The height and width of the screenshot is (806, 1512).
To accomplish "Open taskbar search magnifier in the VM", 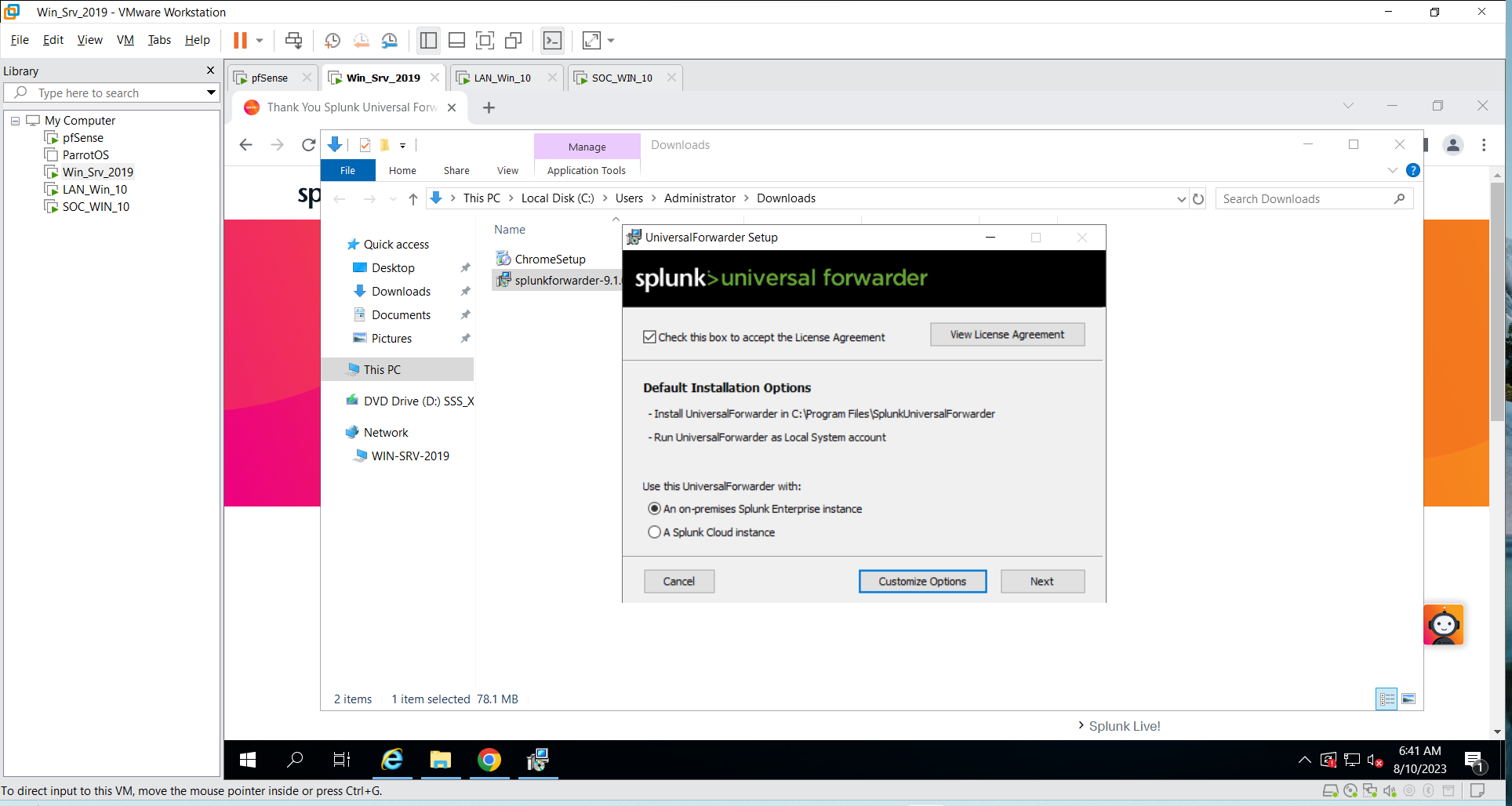I will point(295,759).
